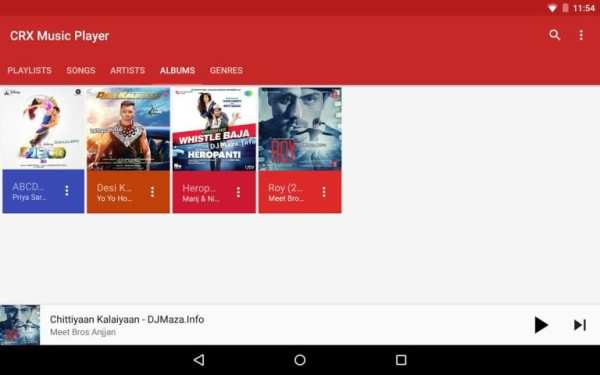
Task: Tap the 11:54 clock in status bar
Action: click(584, 8)
